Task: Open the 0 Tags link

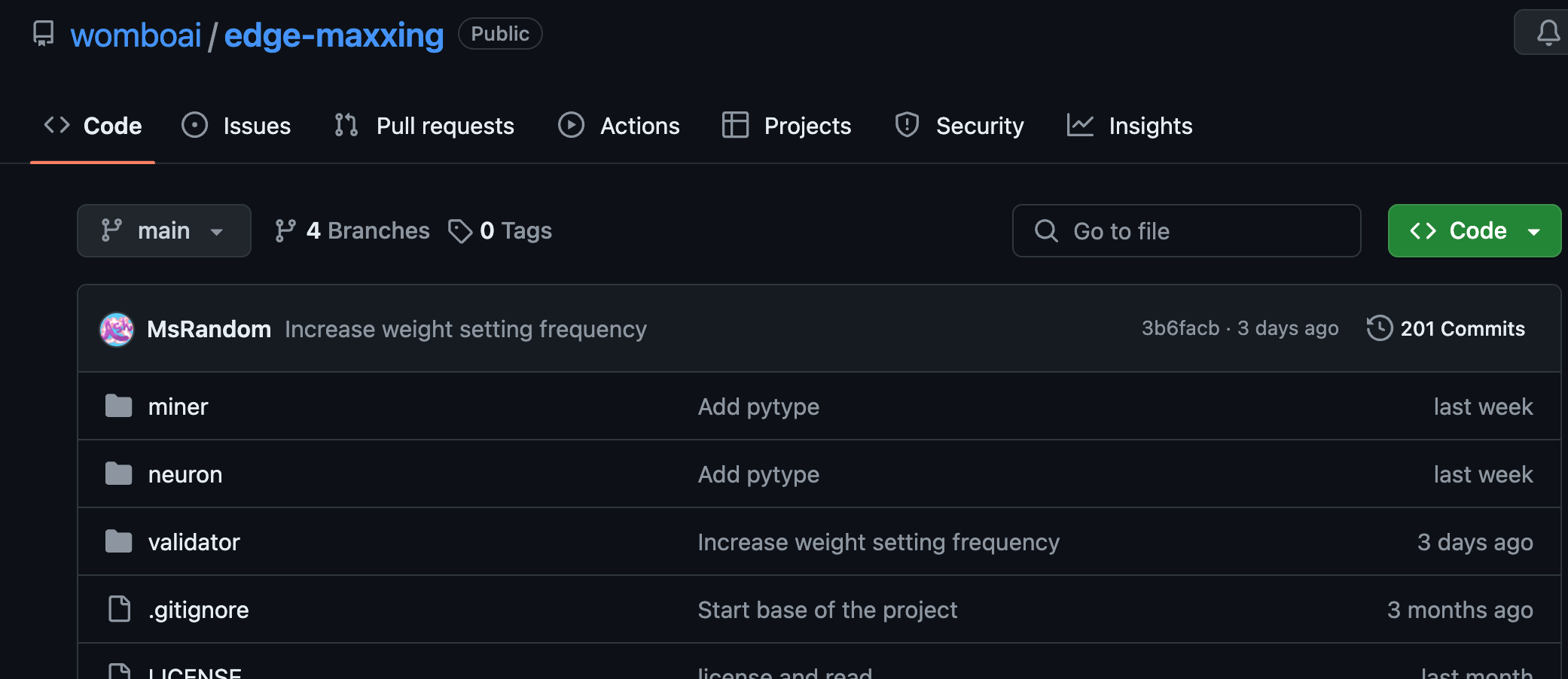Action: [x=500, y=231]
